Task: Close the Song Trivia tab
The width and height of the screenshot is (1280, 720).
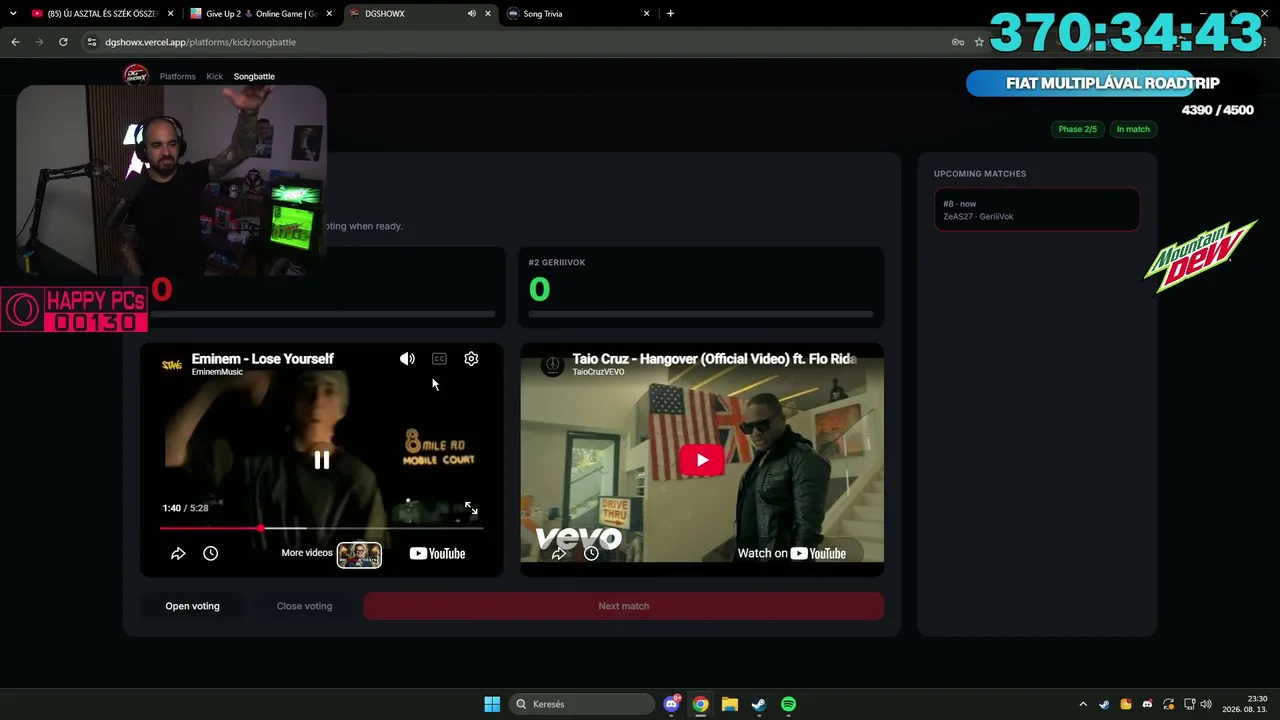Action: pos(646,14)
